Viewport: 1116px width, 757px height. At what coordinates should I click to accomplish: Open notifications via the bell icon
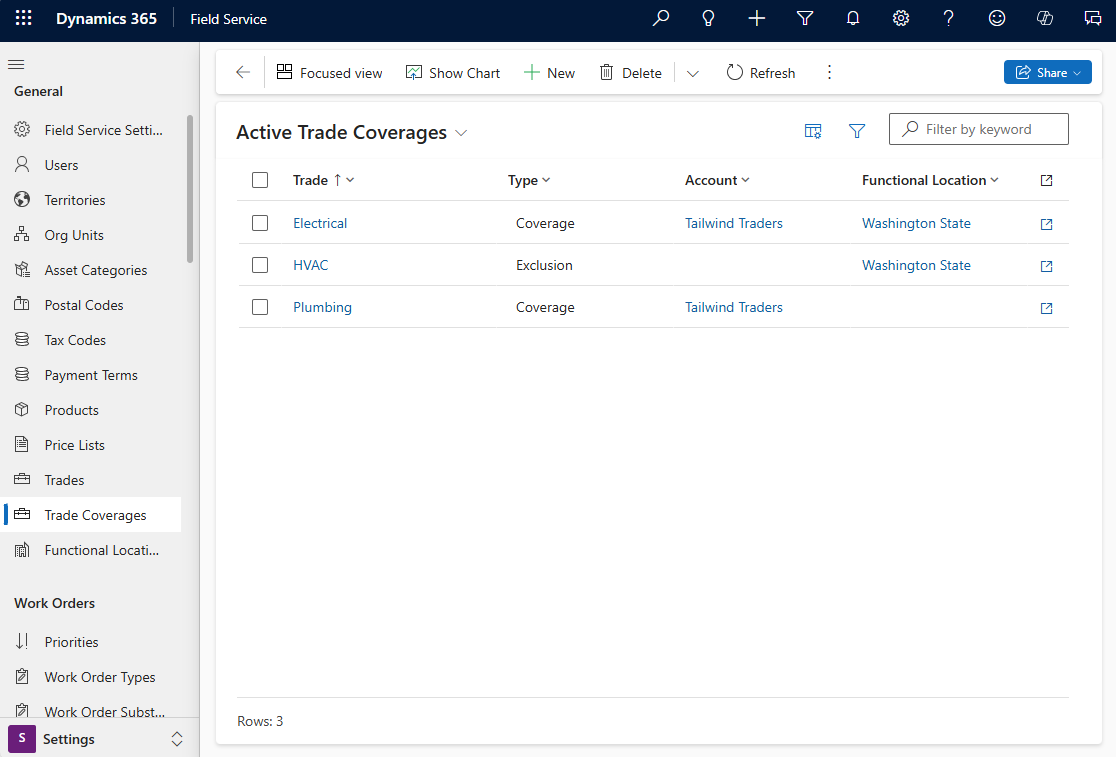tap(853, 18)
